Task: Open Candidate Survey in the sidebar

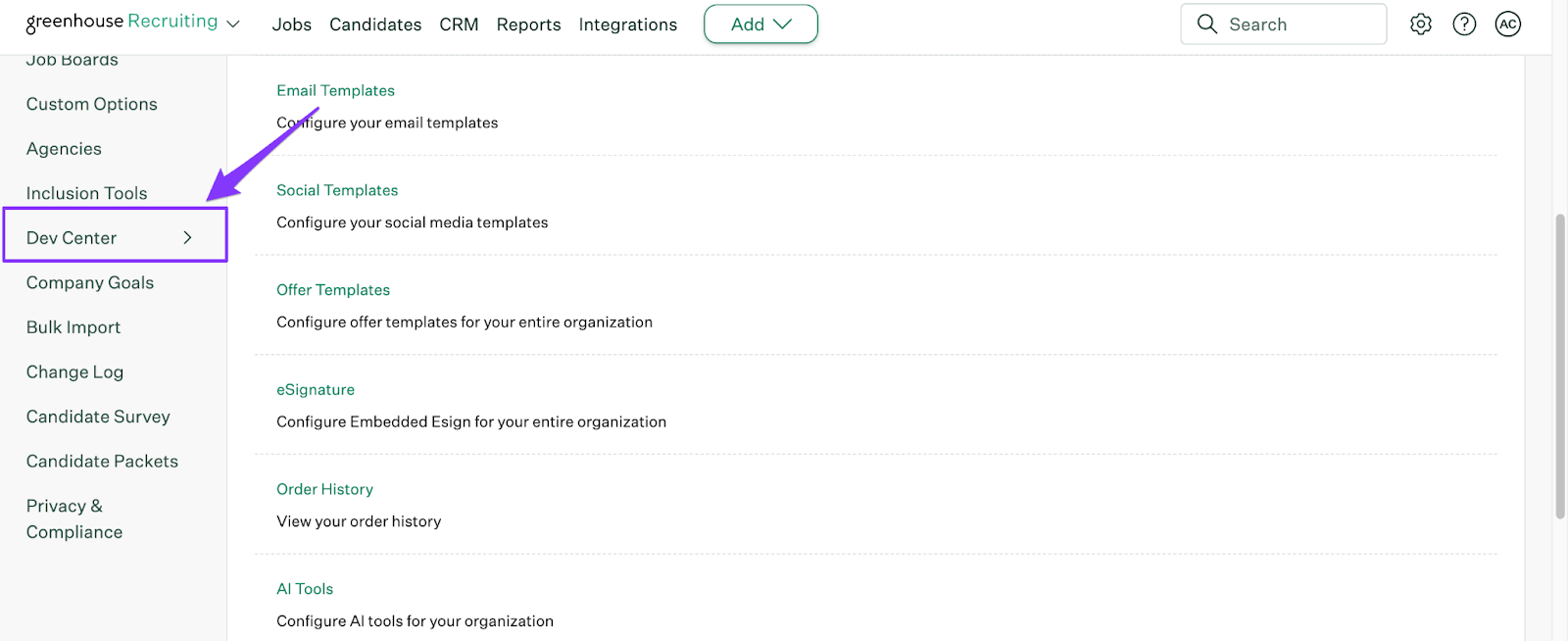Action: [98, 417]
